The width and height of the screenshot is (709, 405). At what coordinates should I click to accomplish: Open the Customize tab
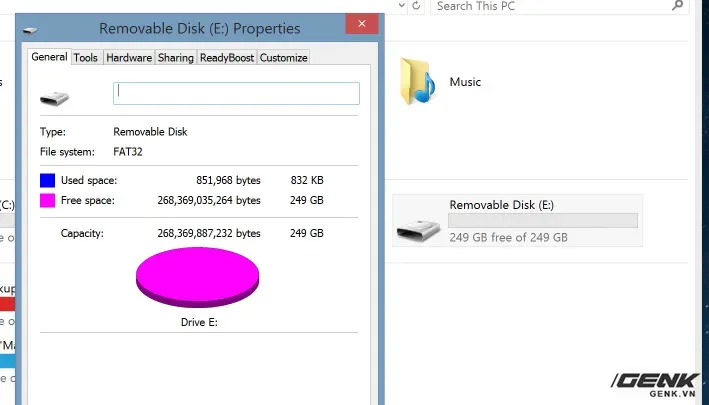point(284,58)
